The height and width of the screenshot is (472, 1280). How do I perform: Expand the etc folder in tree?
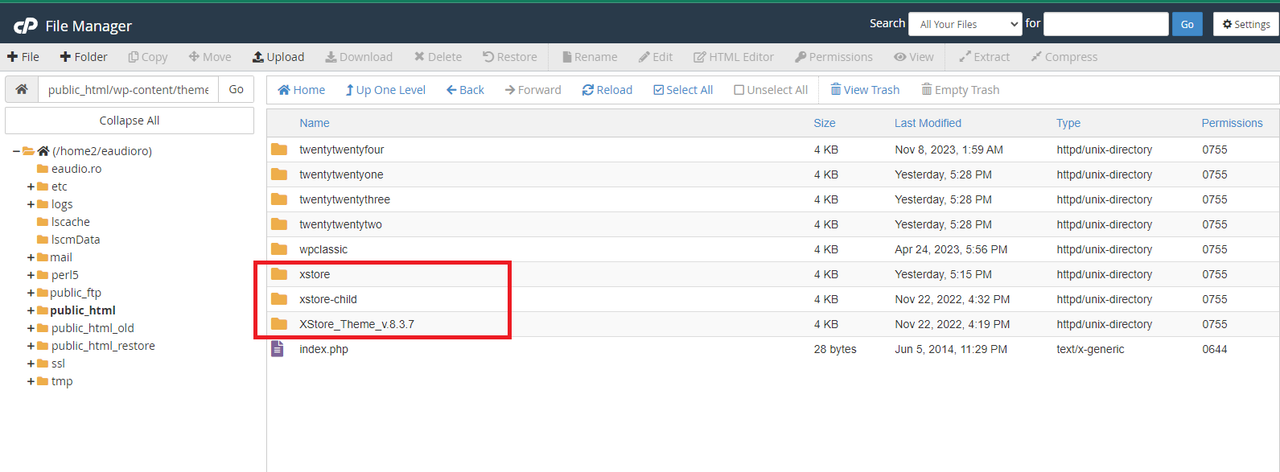pos(30,187)
